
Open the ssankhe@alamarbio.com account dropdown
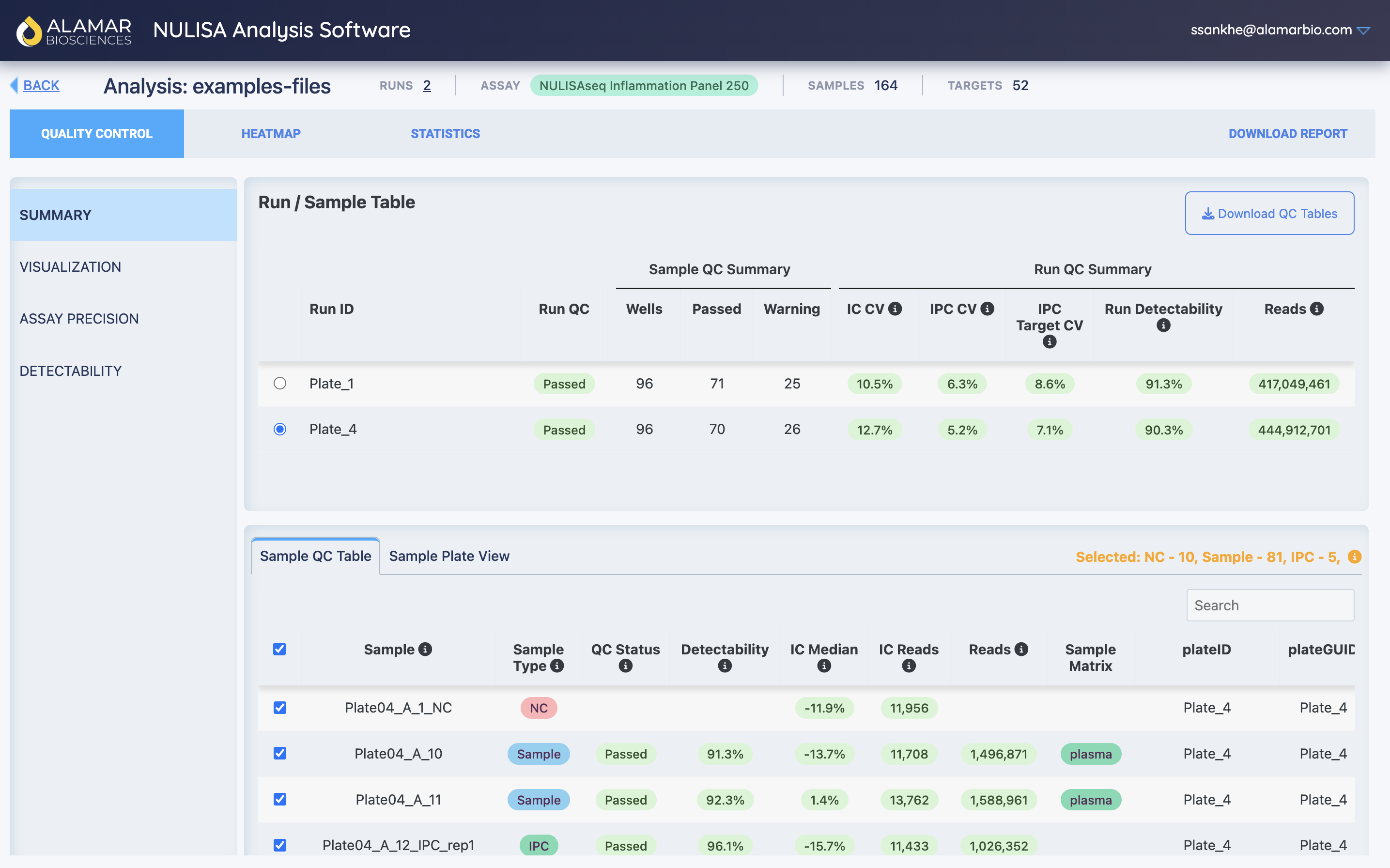[x=1279, y=30]
